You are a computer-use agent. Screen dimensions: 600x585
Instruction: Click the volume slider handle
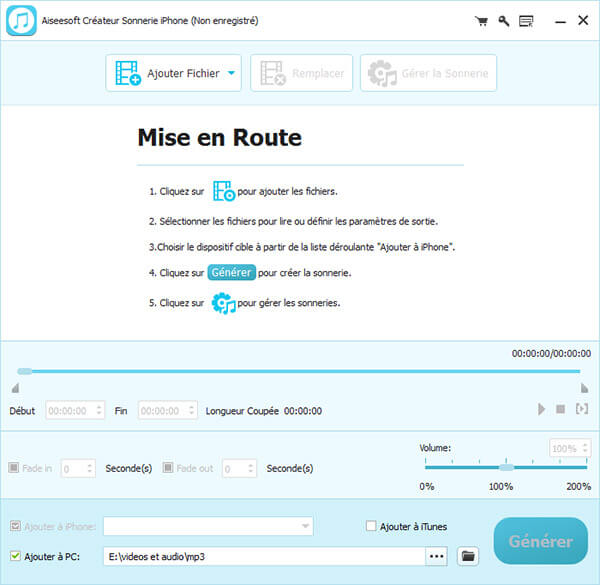tap(507, 467)
